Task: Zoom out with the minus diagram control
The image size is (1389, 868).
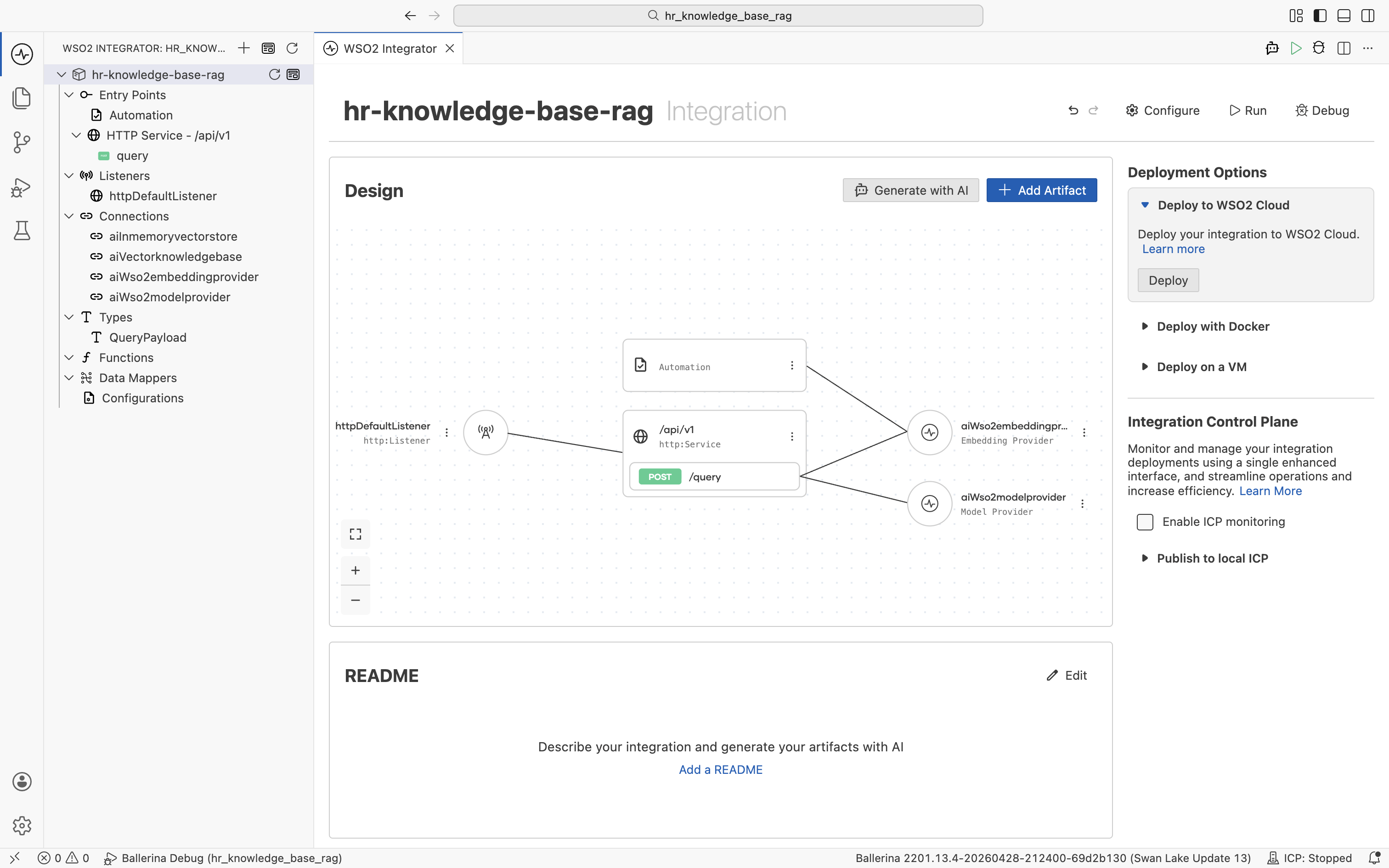Action: tap(355, 600)
